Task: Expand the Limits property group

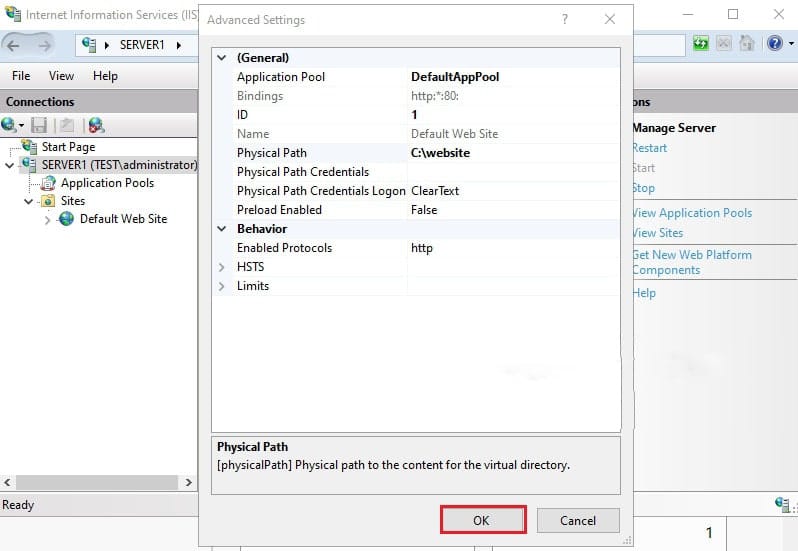Action: 221,286
